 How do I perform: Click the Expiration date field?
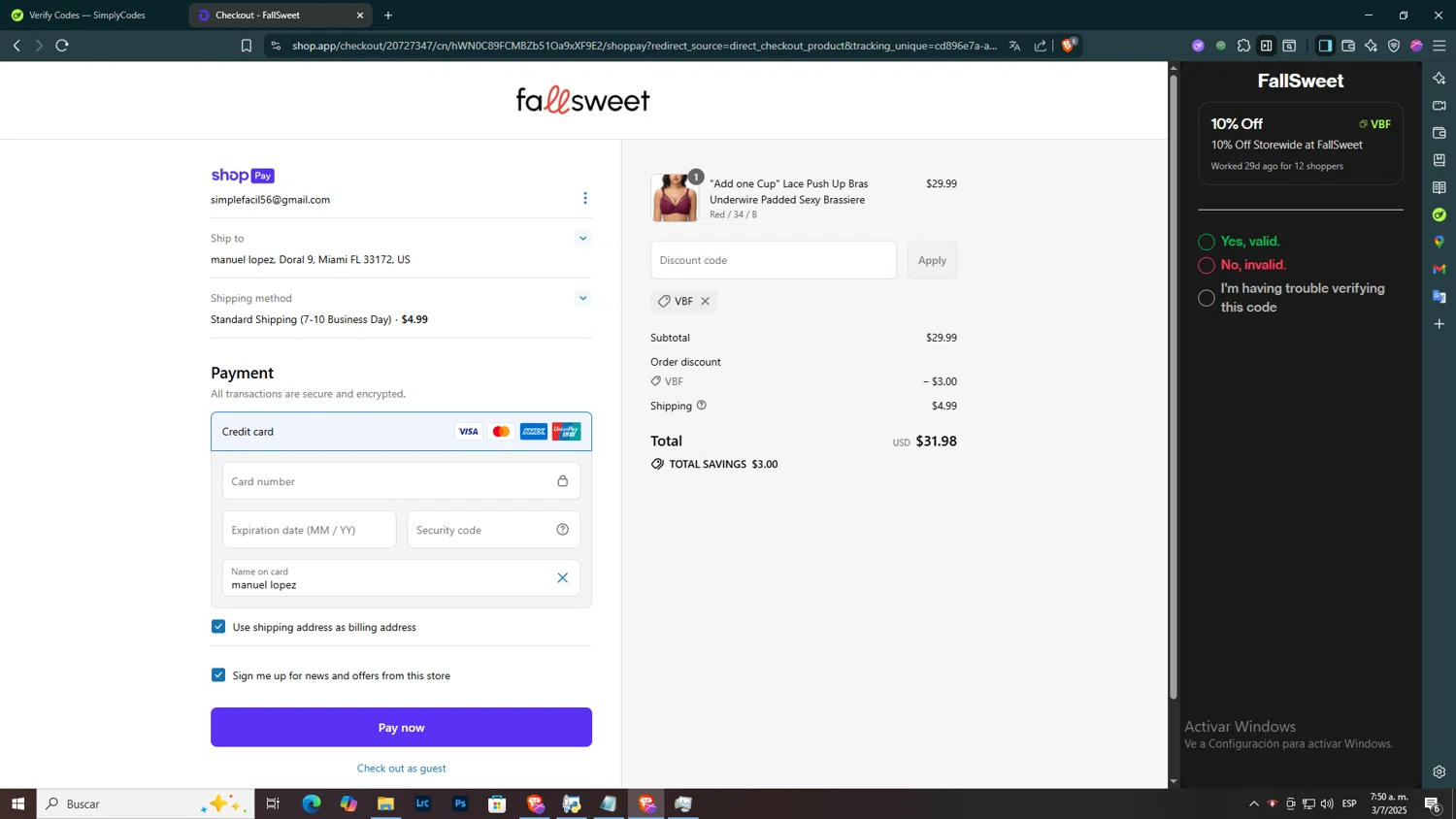[x=309, y=530]
